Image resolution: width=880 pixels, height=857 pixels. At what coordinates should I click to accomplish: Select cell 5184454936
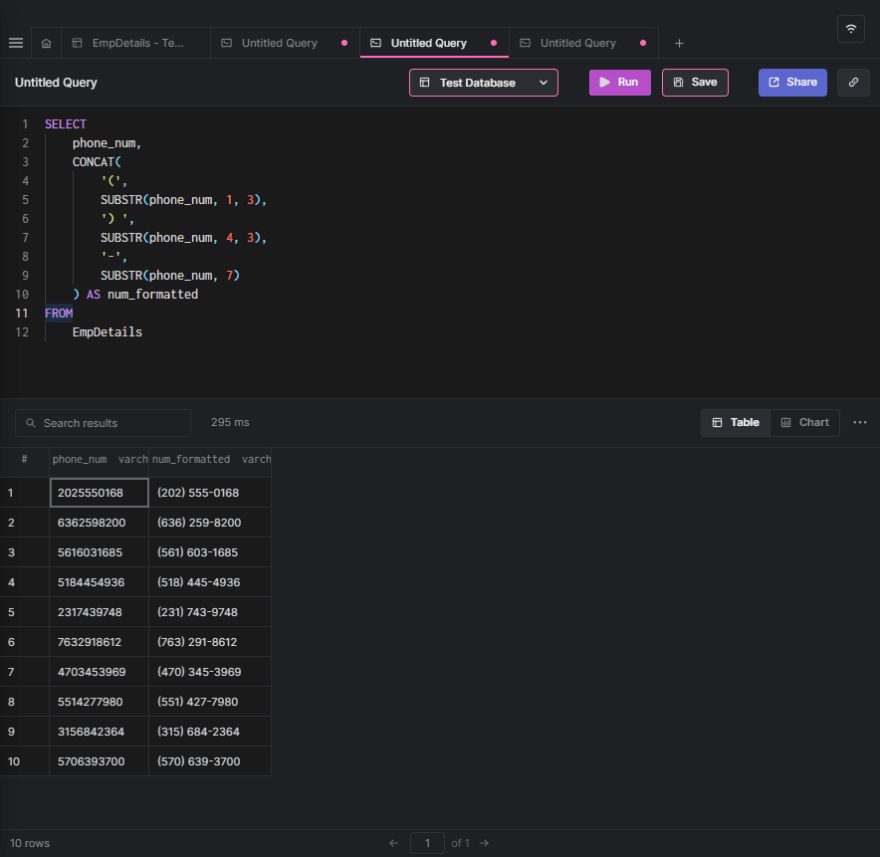point(99,582)
